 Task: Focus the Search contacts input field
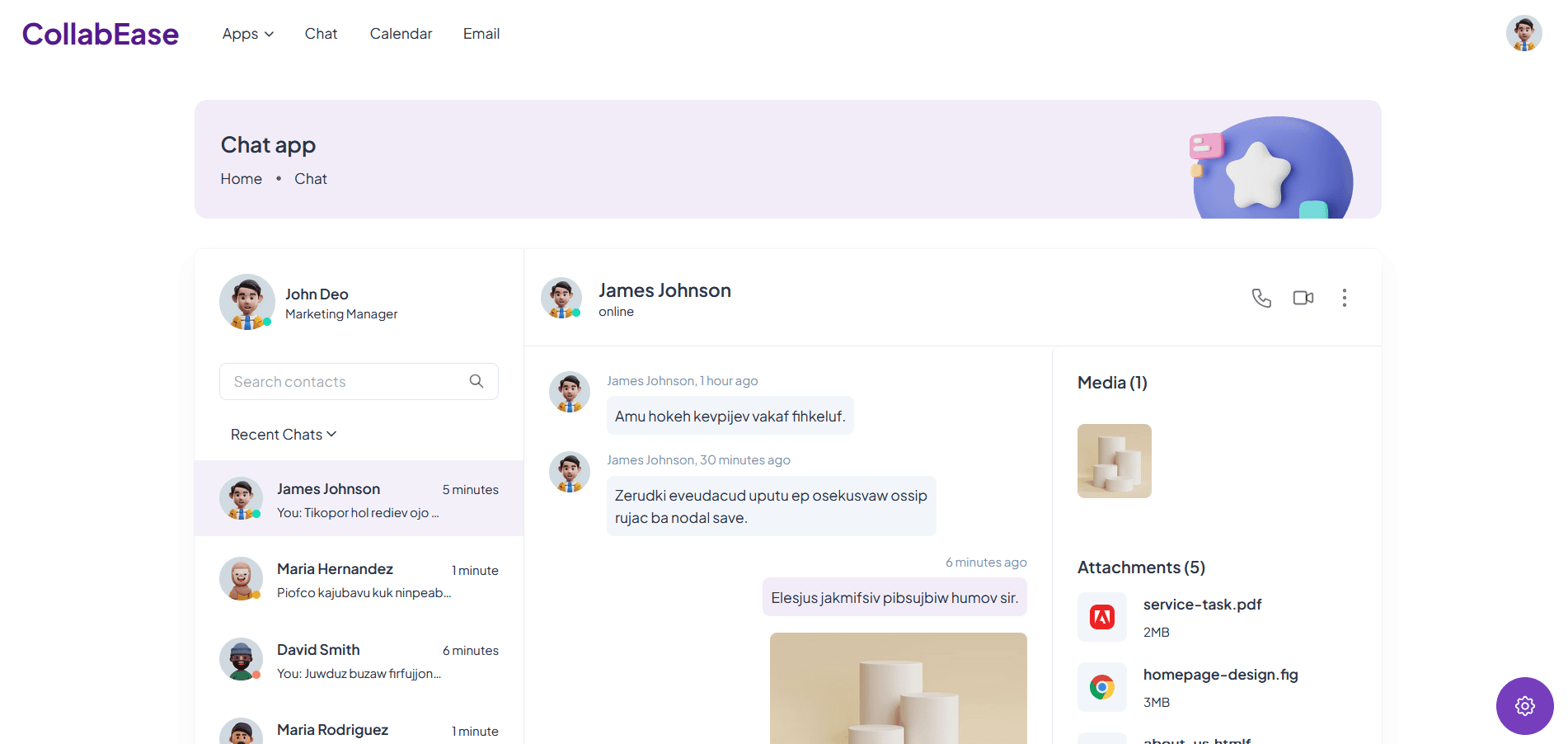click(346, 382)
